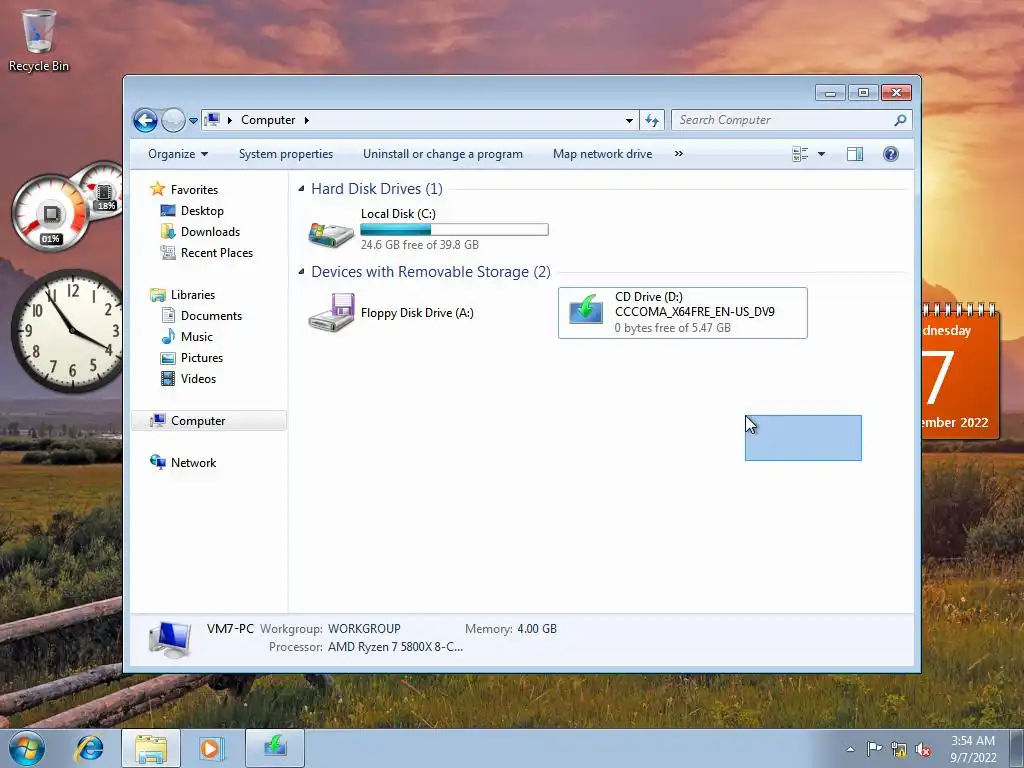Select Map network drive

(602, 154)
